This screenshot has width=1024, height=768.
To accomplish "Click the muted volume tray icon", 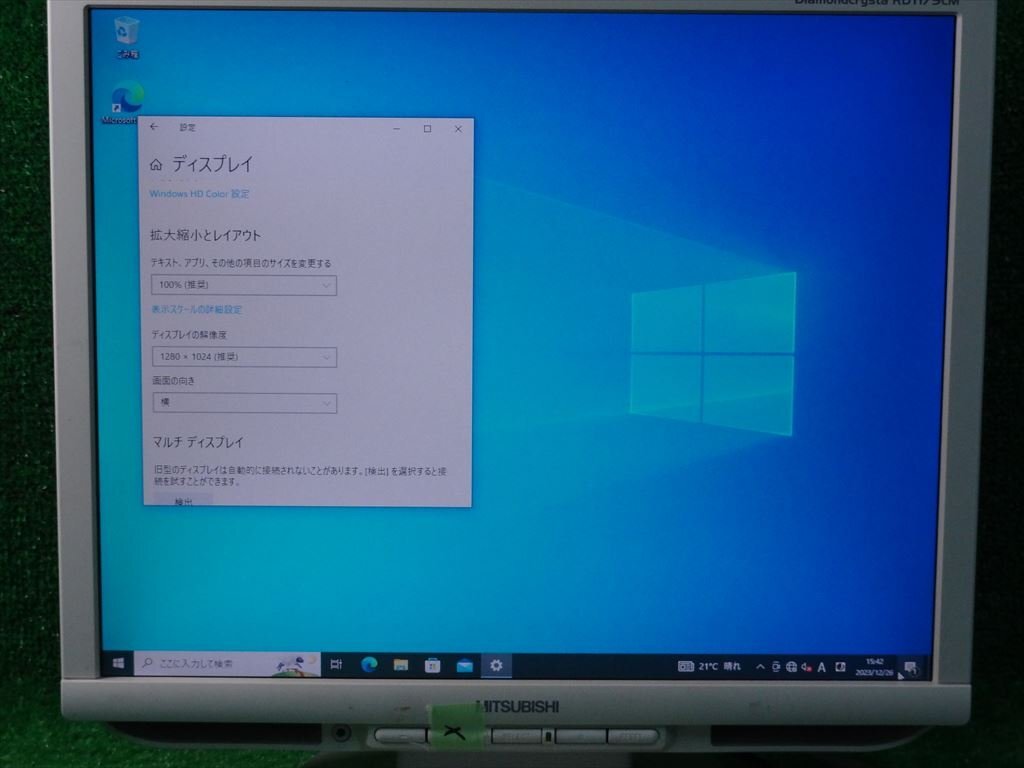I will pyautogui.click(x=807, y=667).
